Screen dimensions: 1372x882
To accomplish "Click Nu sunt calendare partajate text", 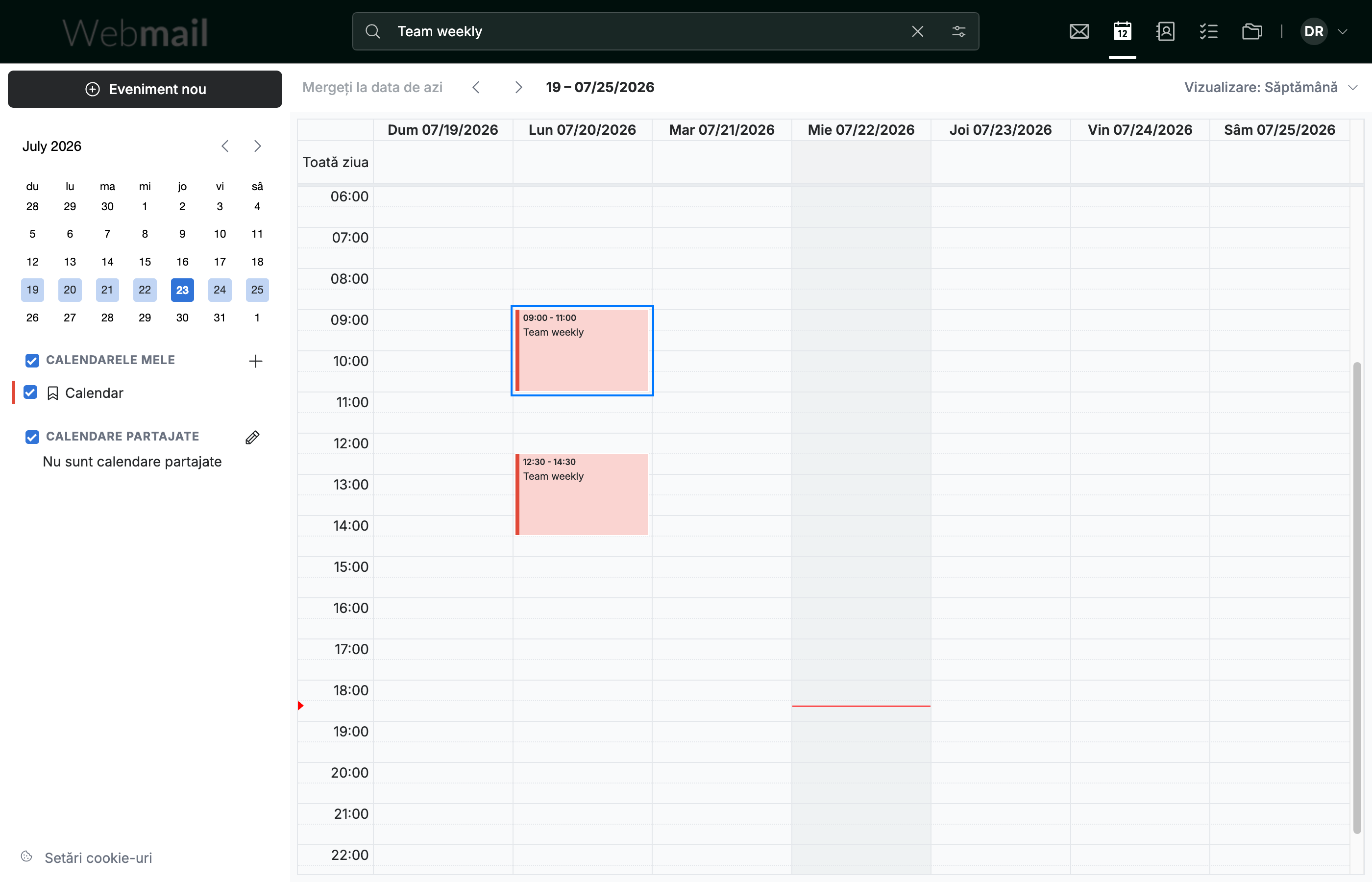I will tap(132, 462).
